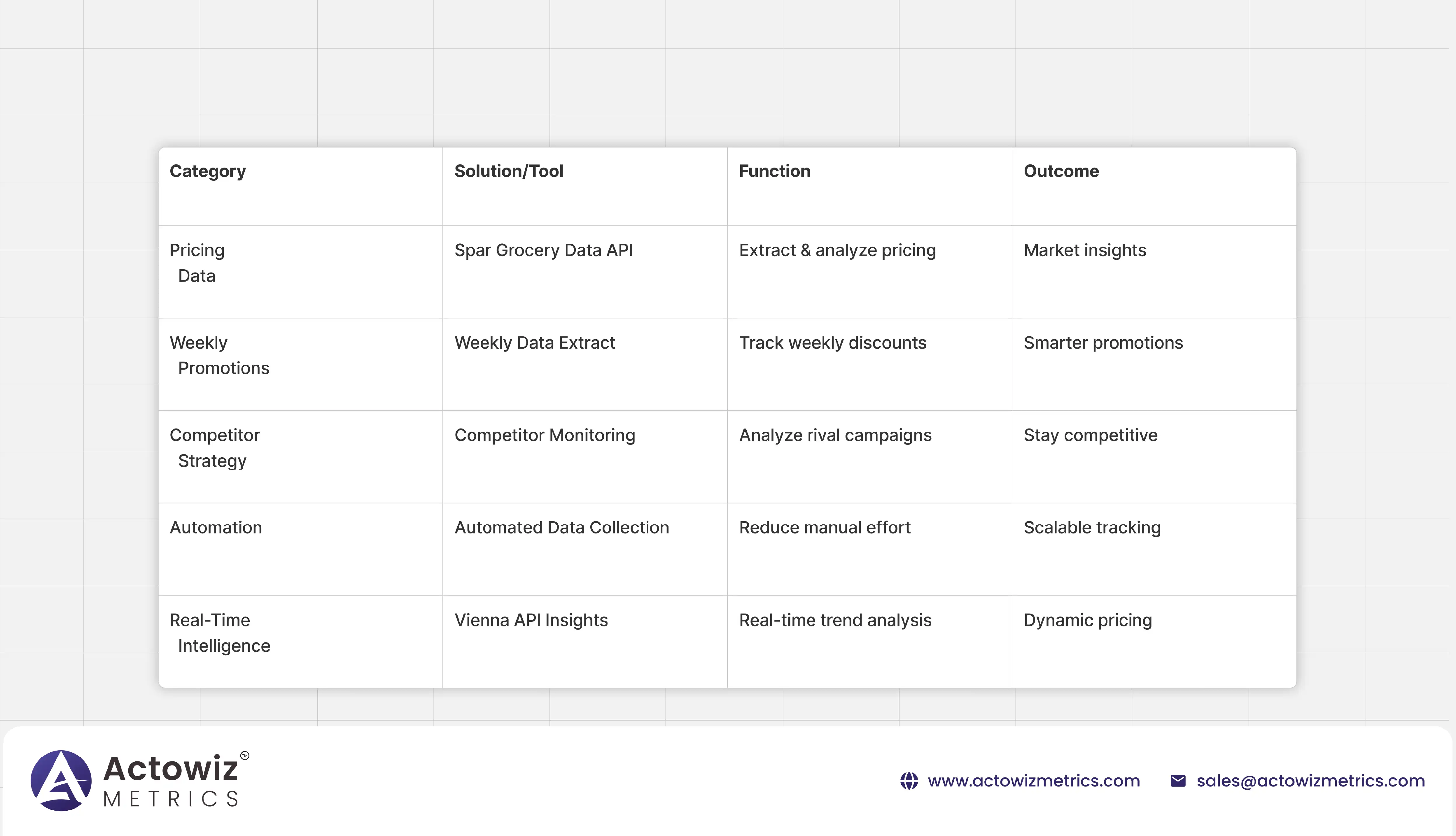Viewport: 1456px width, 836px height.
Task: Select the Competitor Monitoring cell
Action: [x=545, y=435]
